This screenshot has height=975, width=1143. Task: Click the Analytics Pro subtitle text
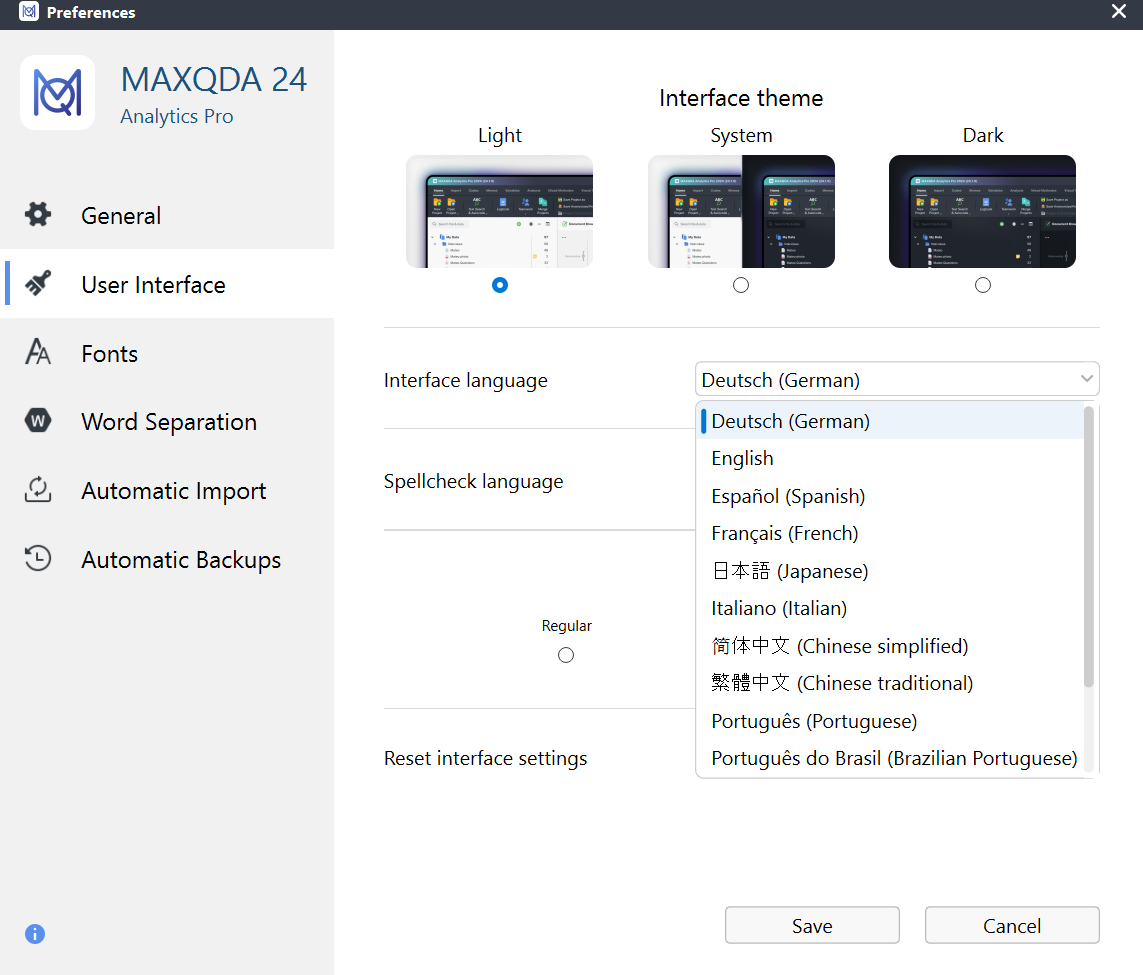coord(177,117)
